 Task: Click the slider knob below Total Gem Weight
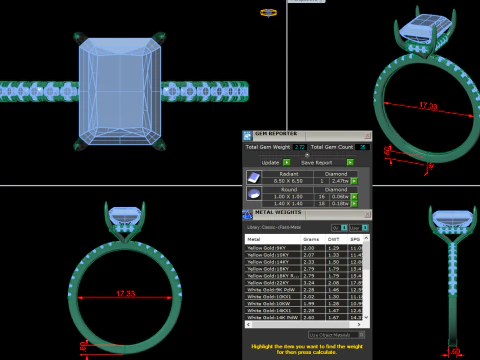point(307,155)
